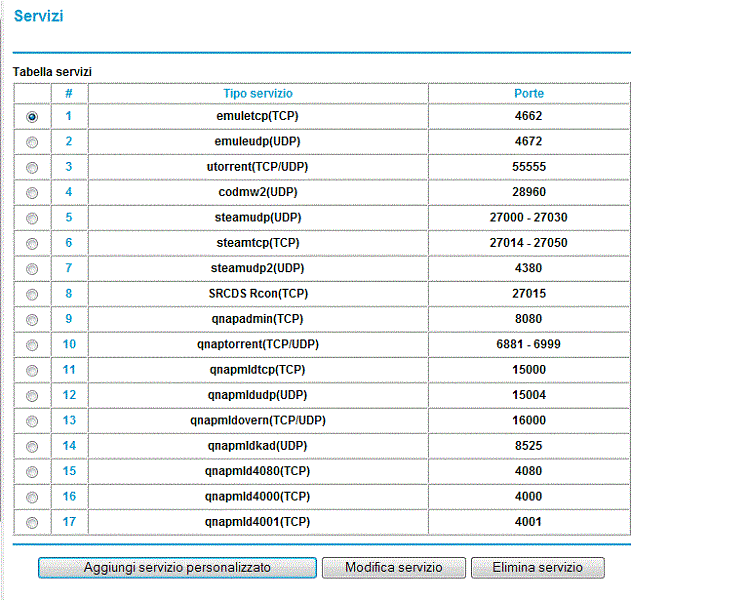Select radio button for emuleudp(UDP) row
The width and height of the screenshot is (749, 600).
(x=32, y=142)
